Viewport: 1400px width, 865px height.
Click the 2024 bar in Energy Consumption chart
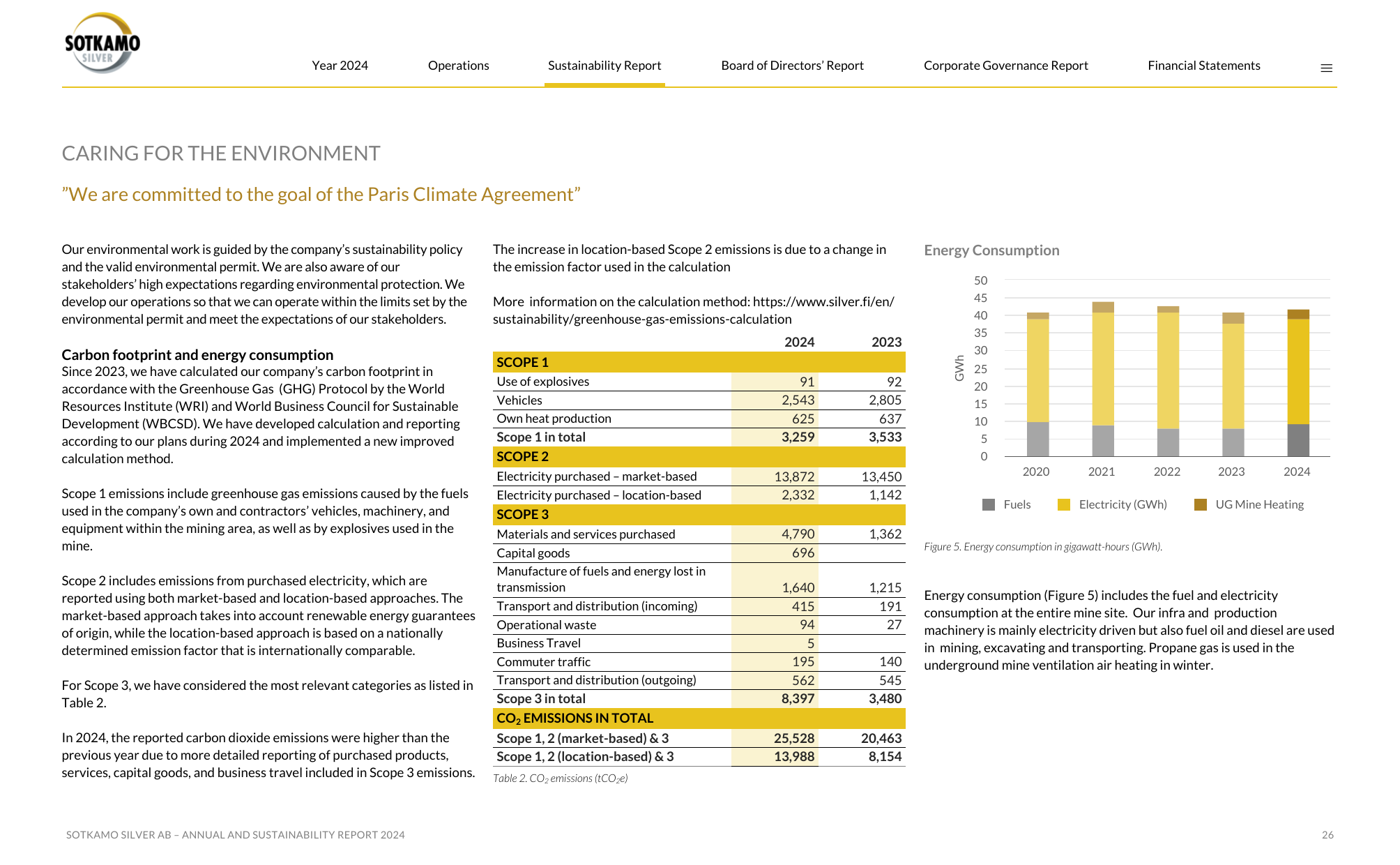pyautogui.click(x=1298, y=383)
